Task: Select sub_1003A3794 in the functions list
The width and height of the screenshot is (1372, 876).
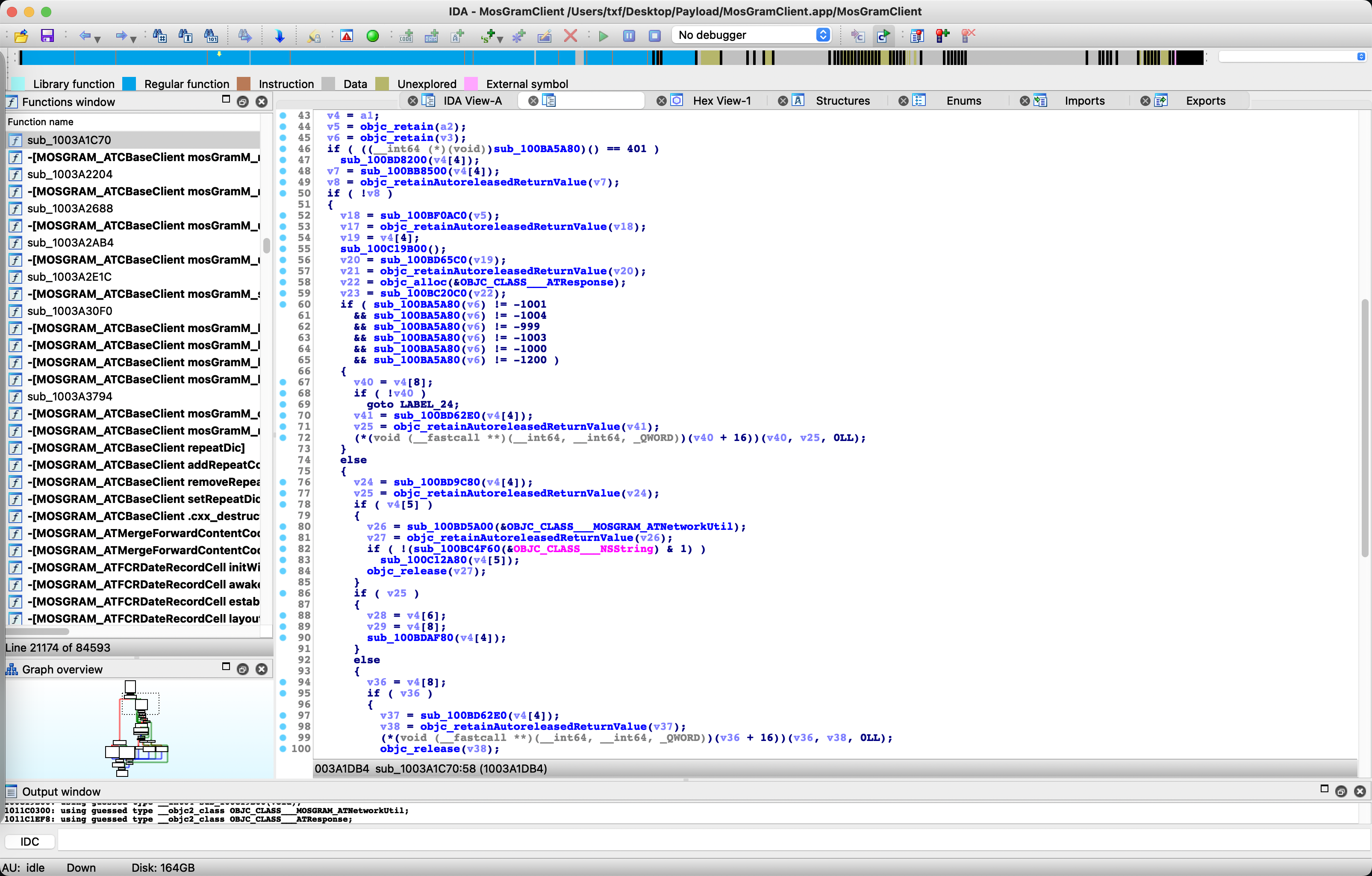Action: point(133,396)
